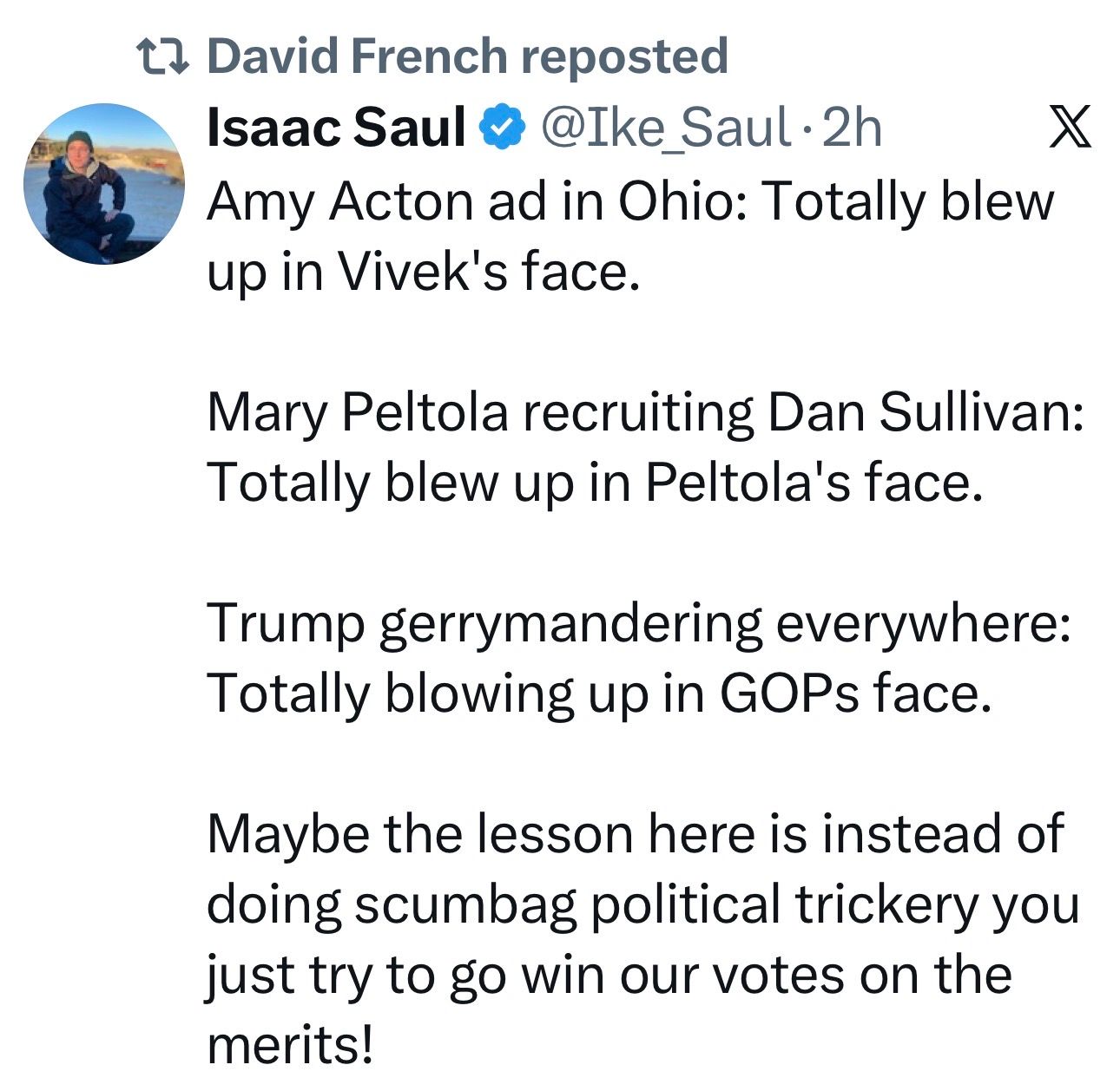Click the final word "merits!"

point(290,1045)
